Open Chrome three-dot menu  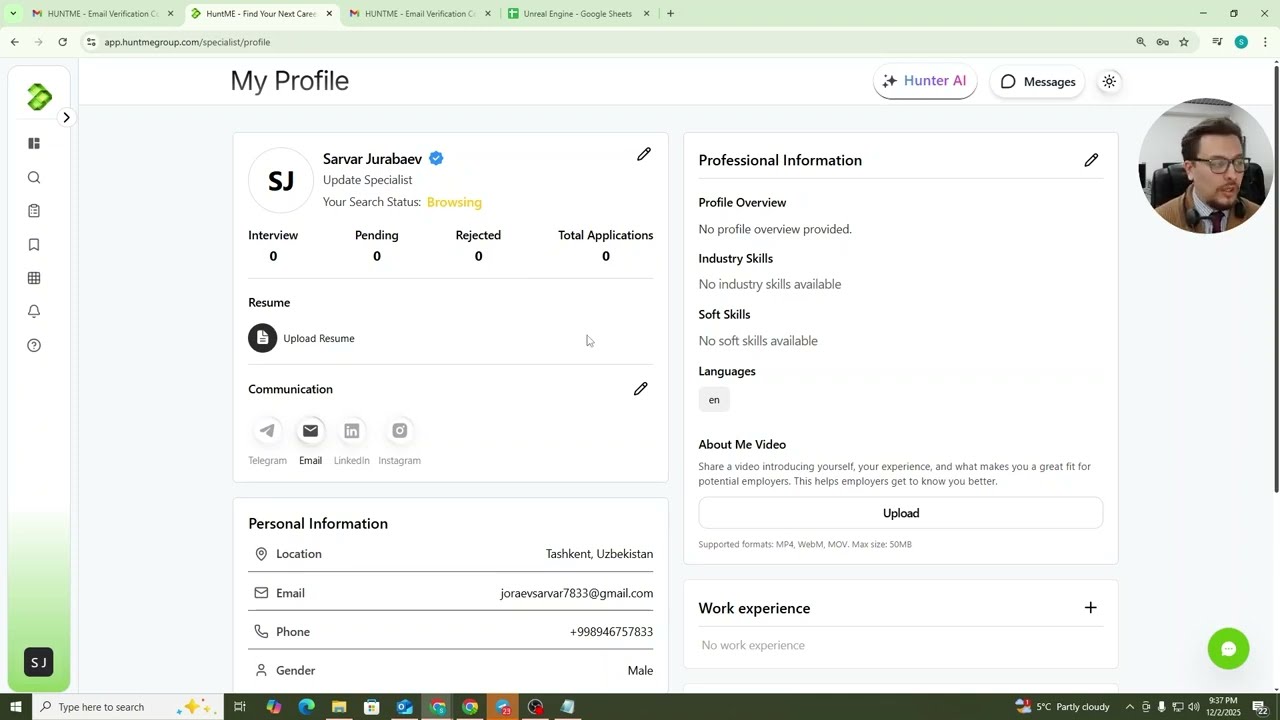click(1265, 42)
